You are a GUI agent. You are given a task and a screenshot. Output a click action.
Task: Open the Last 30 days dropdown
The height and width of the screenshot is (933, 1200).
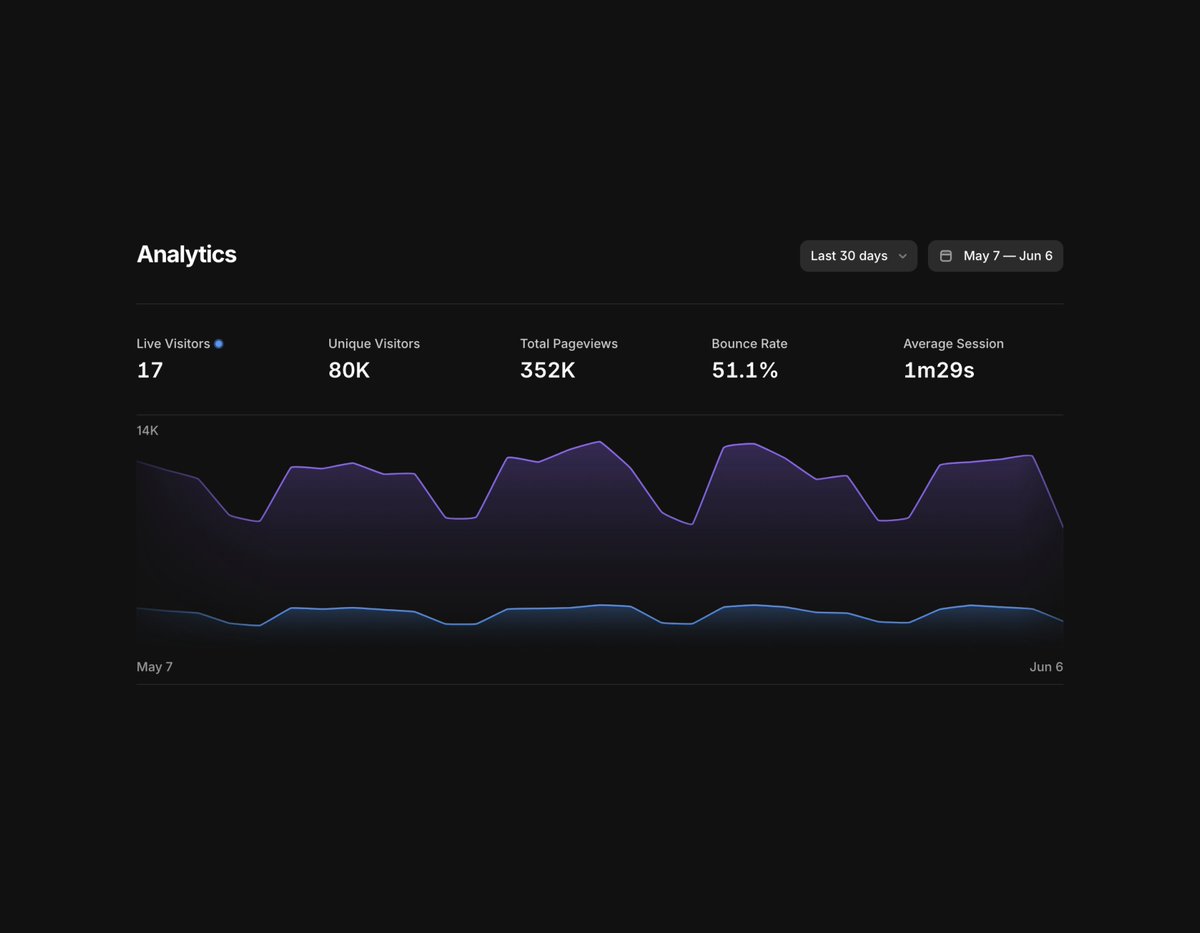click(x=850, y=256)
